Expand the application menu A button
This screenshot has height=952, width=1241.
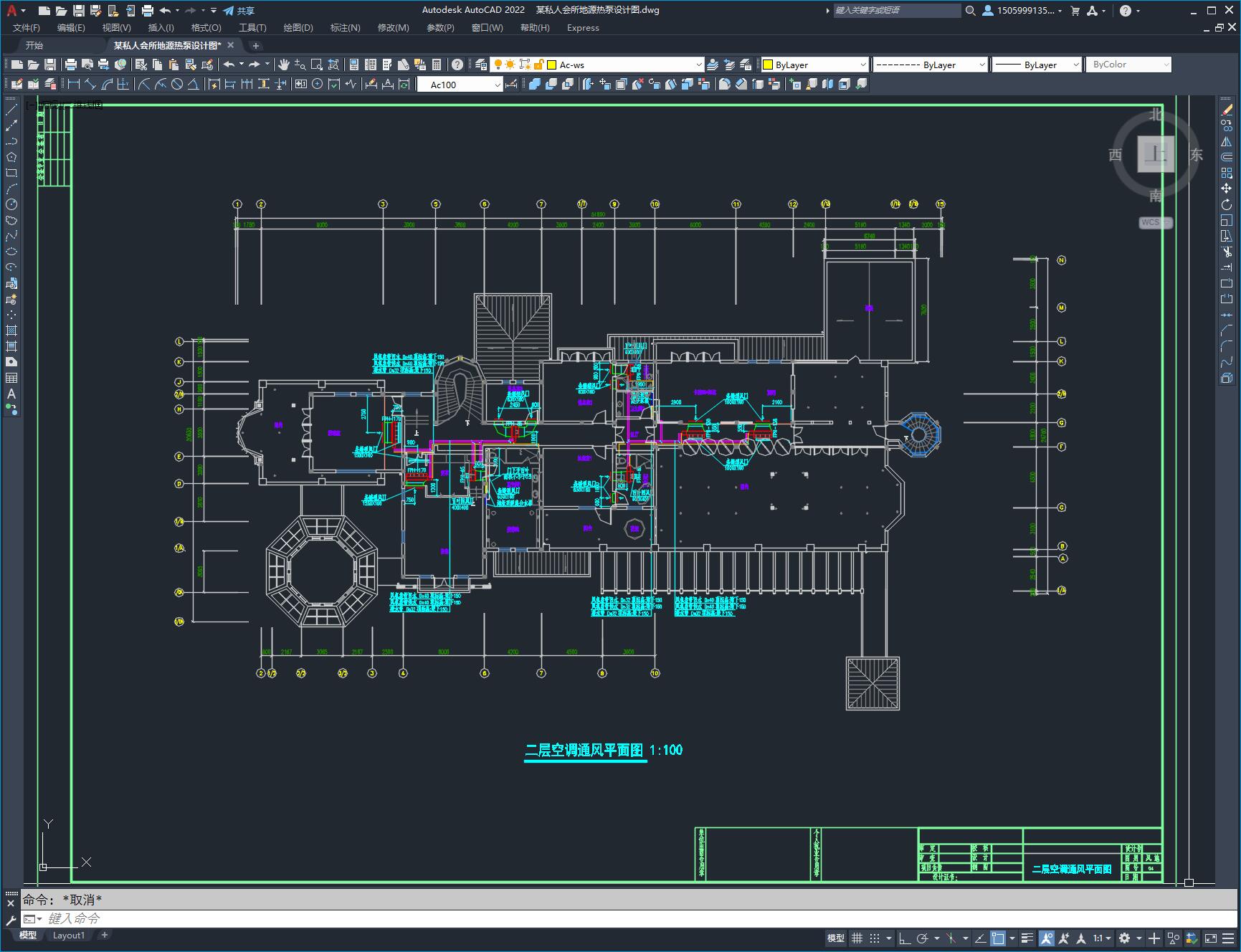tap(15, 11)
